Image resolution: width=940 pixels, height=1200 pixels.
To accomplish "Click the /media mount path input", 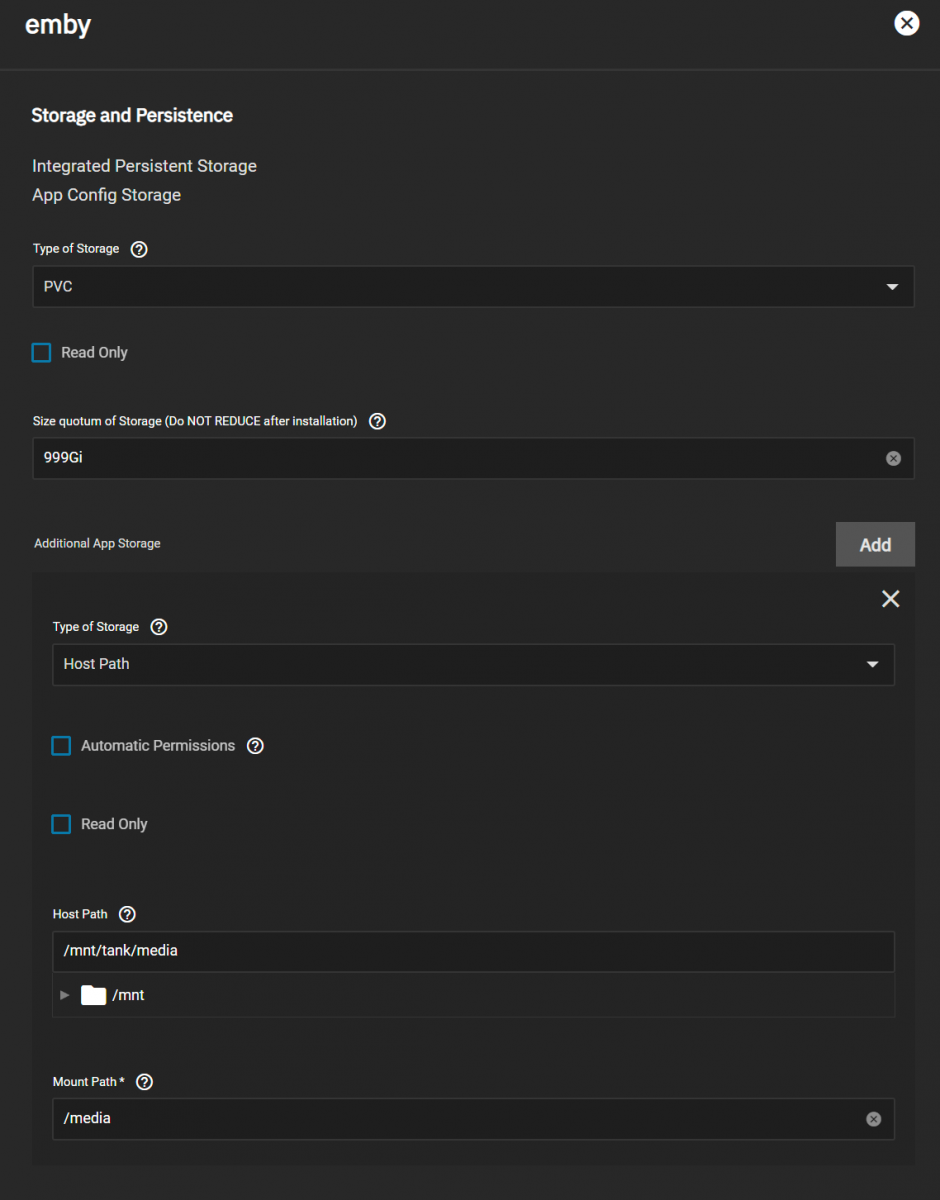I will coord(473,1119).
